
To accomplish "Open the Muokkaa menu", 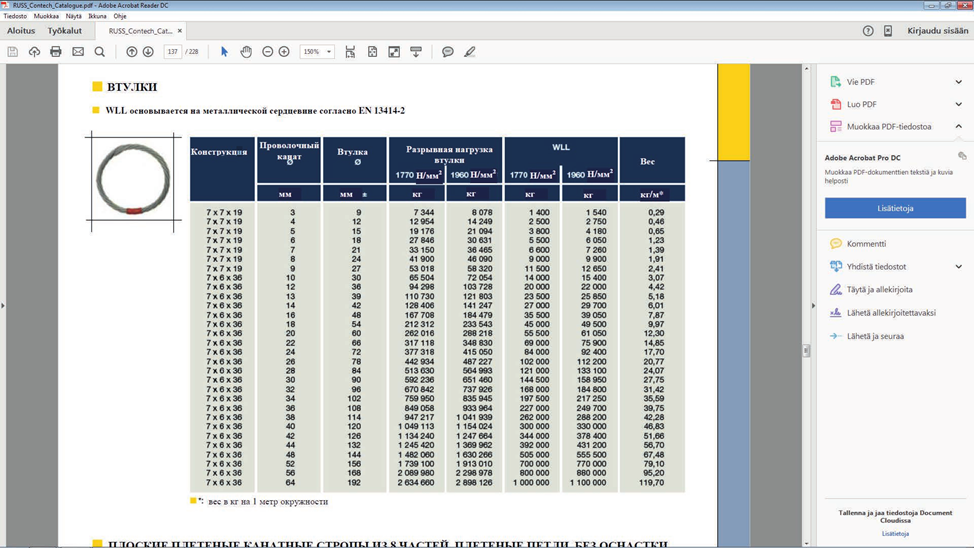I will [46, 16].
